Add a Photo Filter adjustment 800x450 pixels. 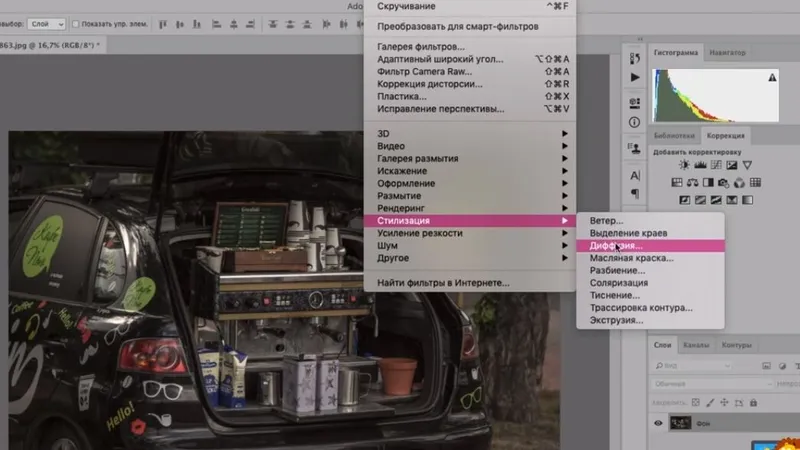(x=725, y=182)
